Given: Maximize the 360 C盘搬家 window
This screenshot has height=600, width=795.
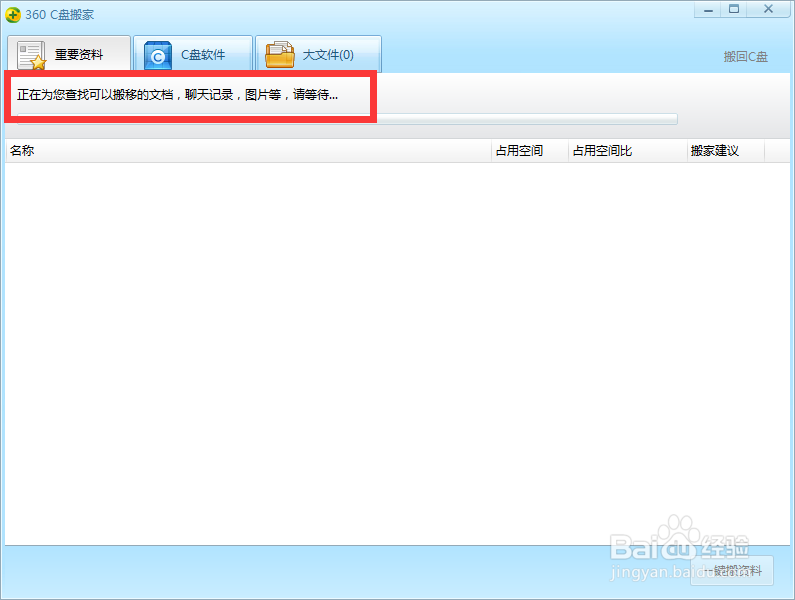Looking at the screenshot, I should click(x=734, y=10).
